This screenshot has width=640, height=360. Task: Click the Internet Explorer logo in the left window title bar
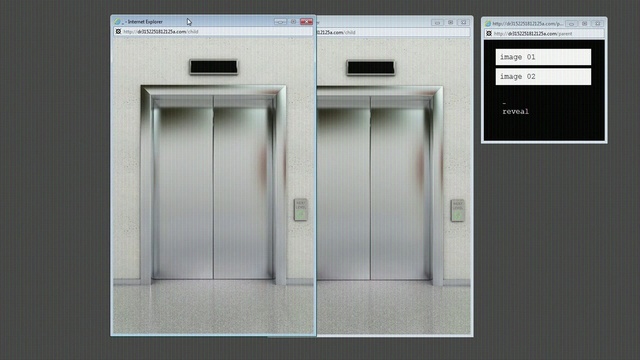118,22
